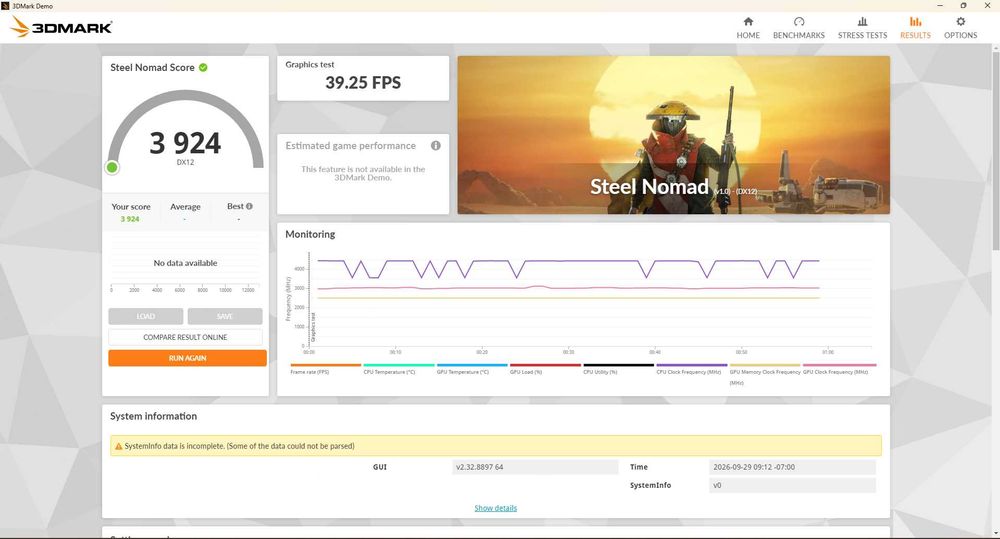Click the No data available text
Viewport: 1000px width, 539px height.
click(x=185, y=263)
